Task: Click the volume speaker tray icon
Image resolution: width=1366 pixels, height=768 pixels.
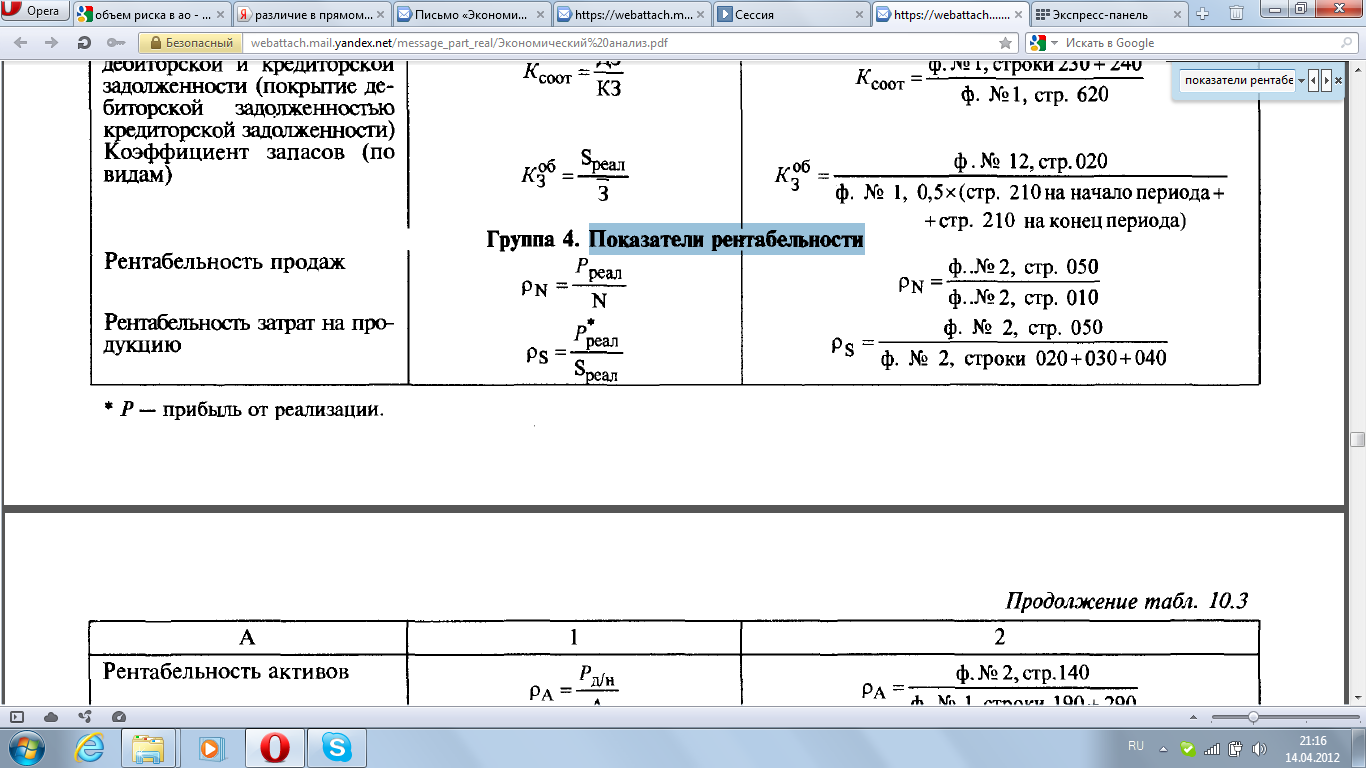Action: click(1259, 748)
